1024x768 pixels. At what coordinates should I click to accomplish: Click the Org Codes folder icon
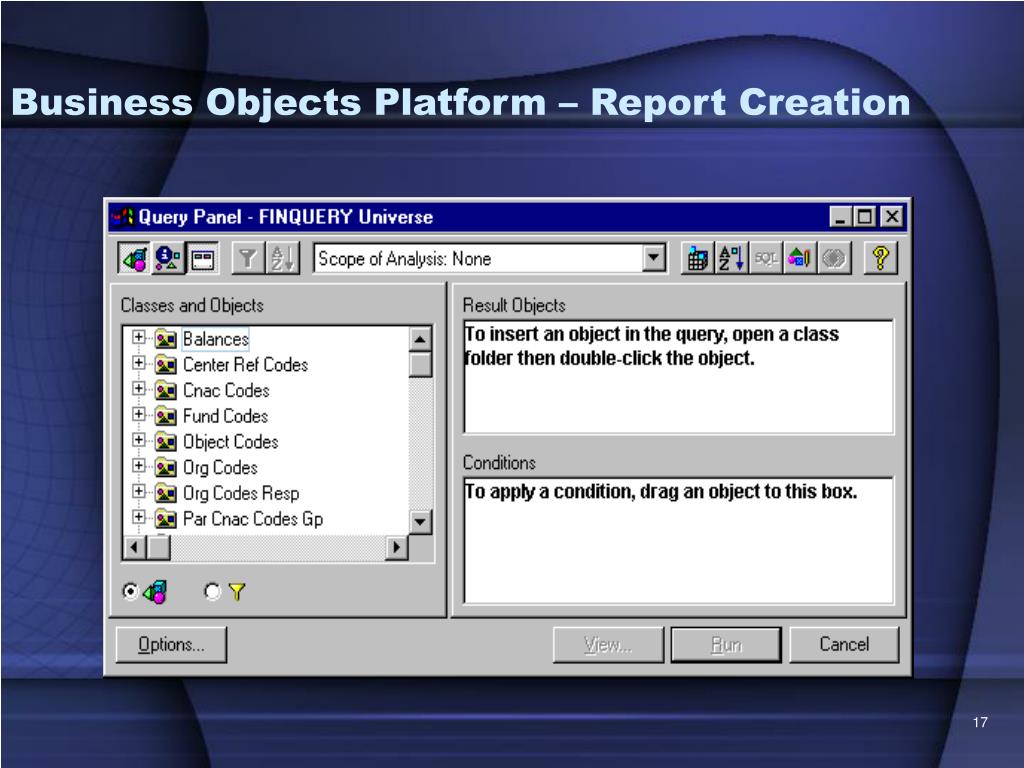click(x=166, y=468)
